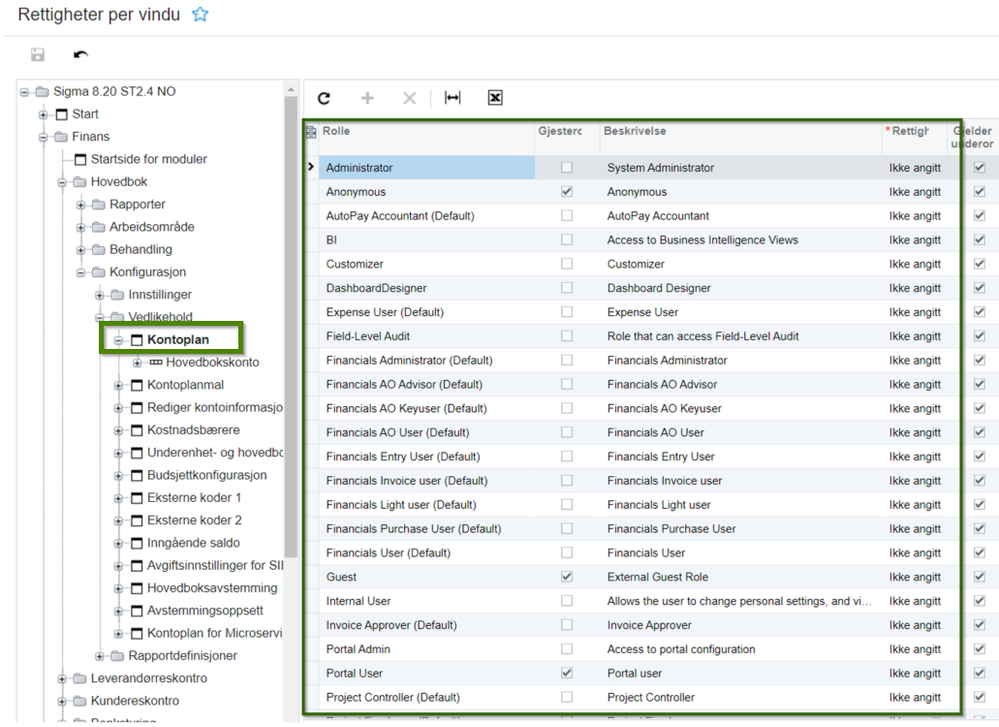
Task: Click the grid row-selector icon beside Rolle
Action: (x=311, y=132)
